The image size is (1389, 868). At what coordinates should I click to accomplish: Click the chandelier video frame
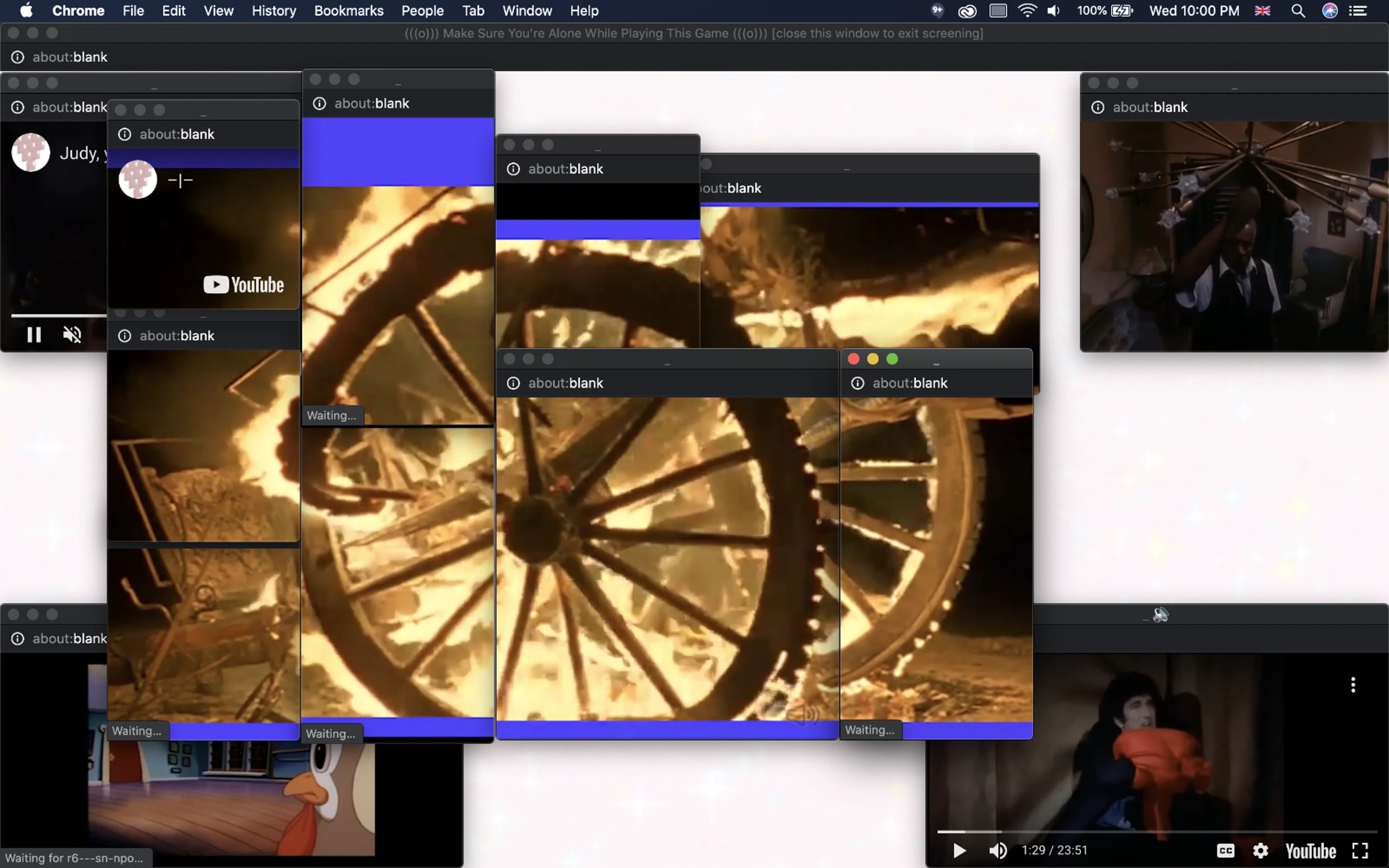[1234, 236]
